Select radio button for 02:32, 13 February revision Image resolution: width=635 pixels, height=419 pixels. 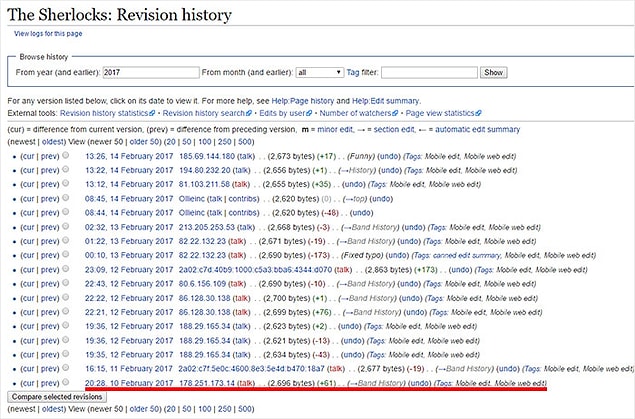coord(66,226)
